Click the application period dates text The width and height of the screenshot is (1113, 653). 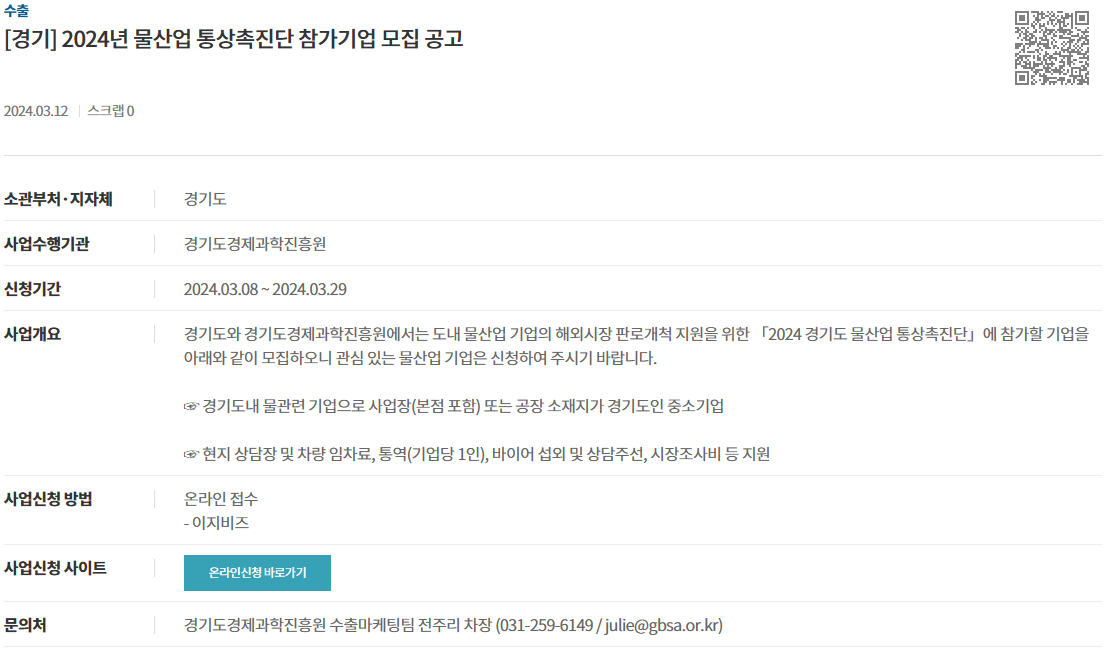265,290
